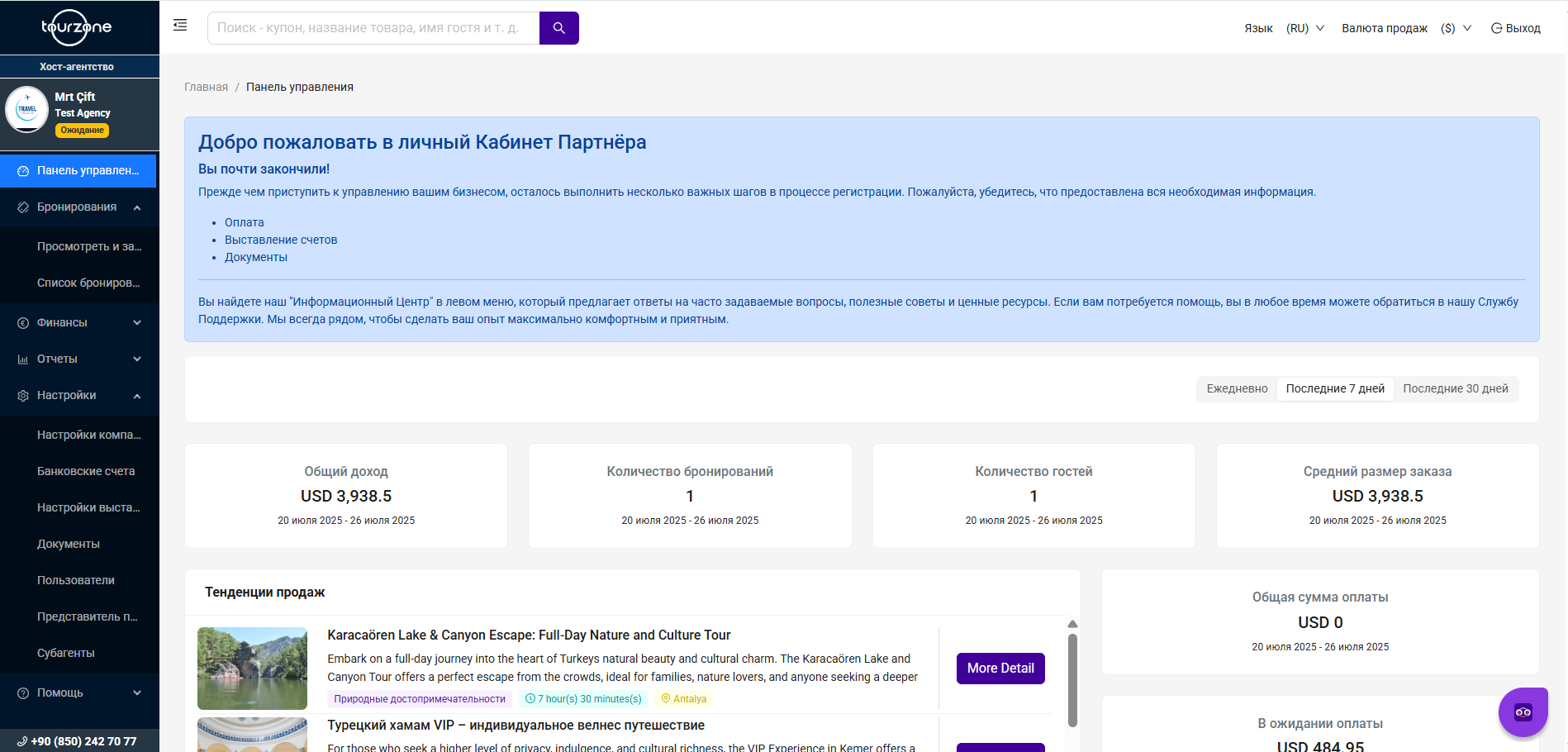Click the Бронирования ticket icon
The width and height of the screenshot is (1568, 752).
pos(23,207)
